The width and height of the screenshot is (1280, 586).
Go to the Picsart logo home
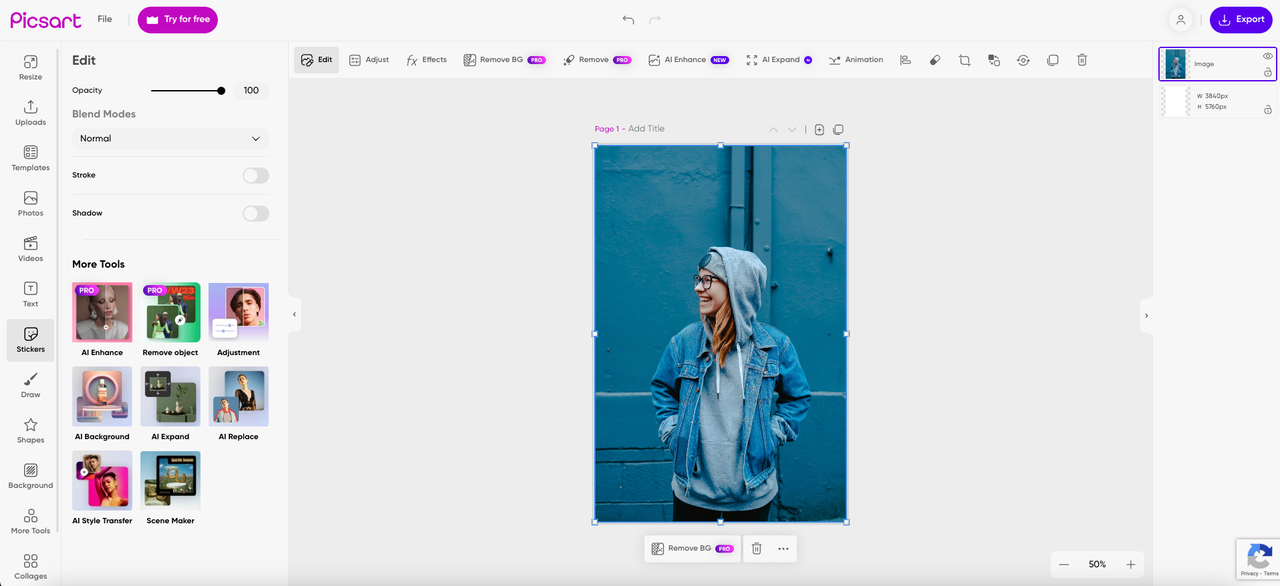coord(46,20)
